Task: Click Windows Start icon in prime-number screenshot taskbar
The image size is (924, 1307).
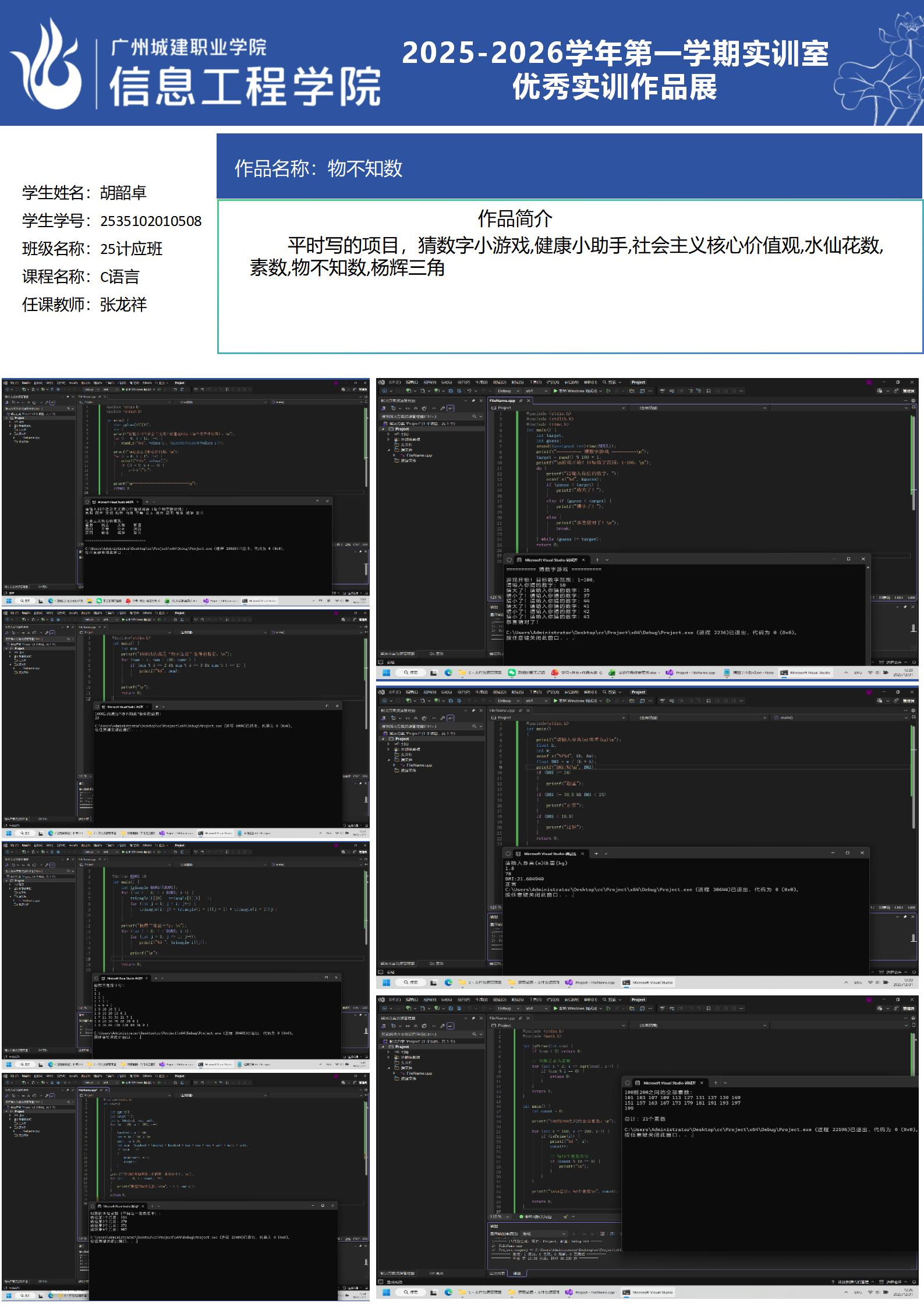Action: [x=385, y=1292]
